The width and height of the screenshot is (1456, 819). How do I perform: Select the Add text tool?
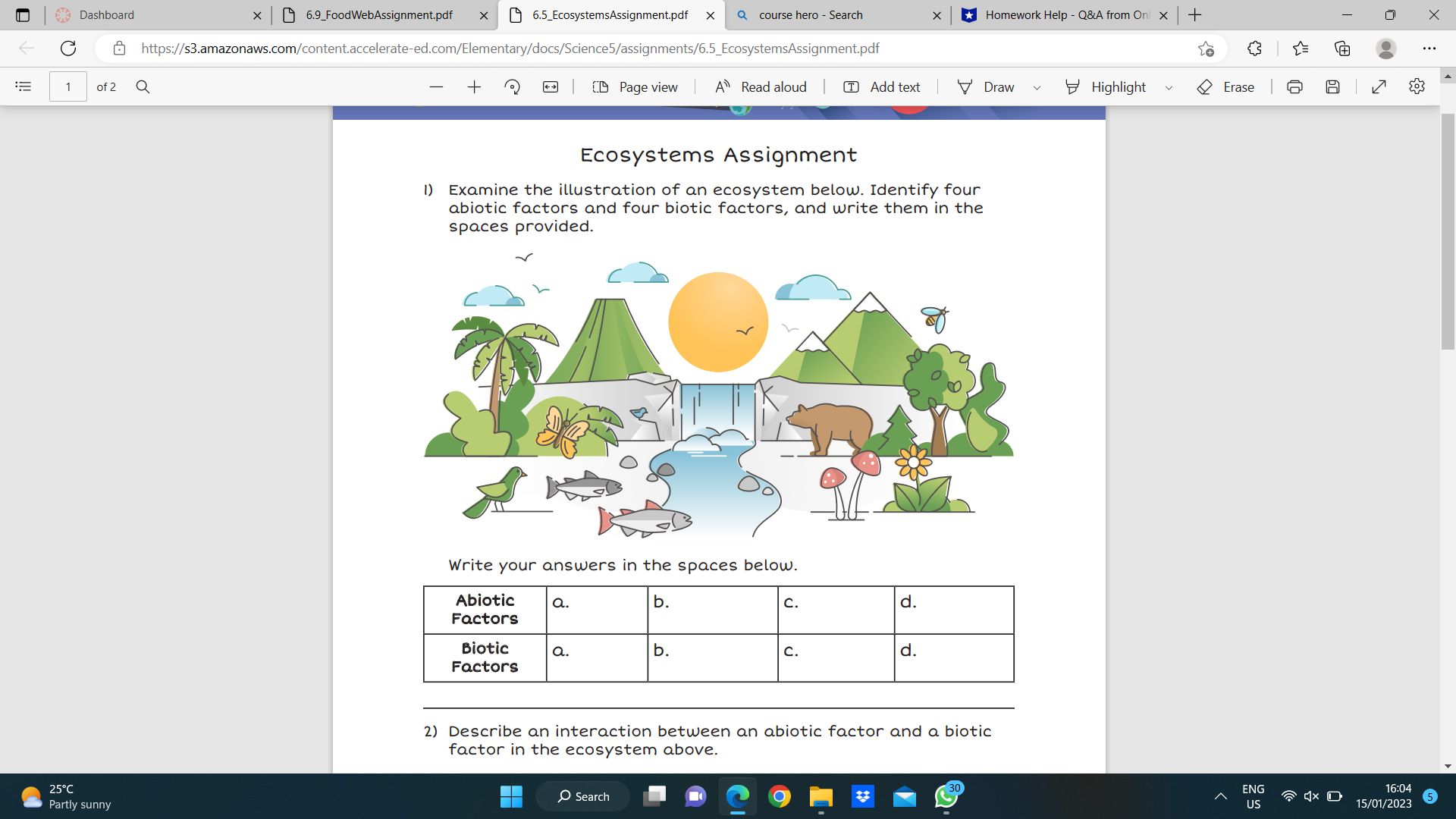coord(881,86)
